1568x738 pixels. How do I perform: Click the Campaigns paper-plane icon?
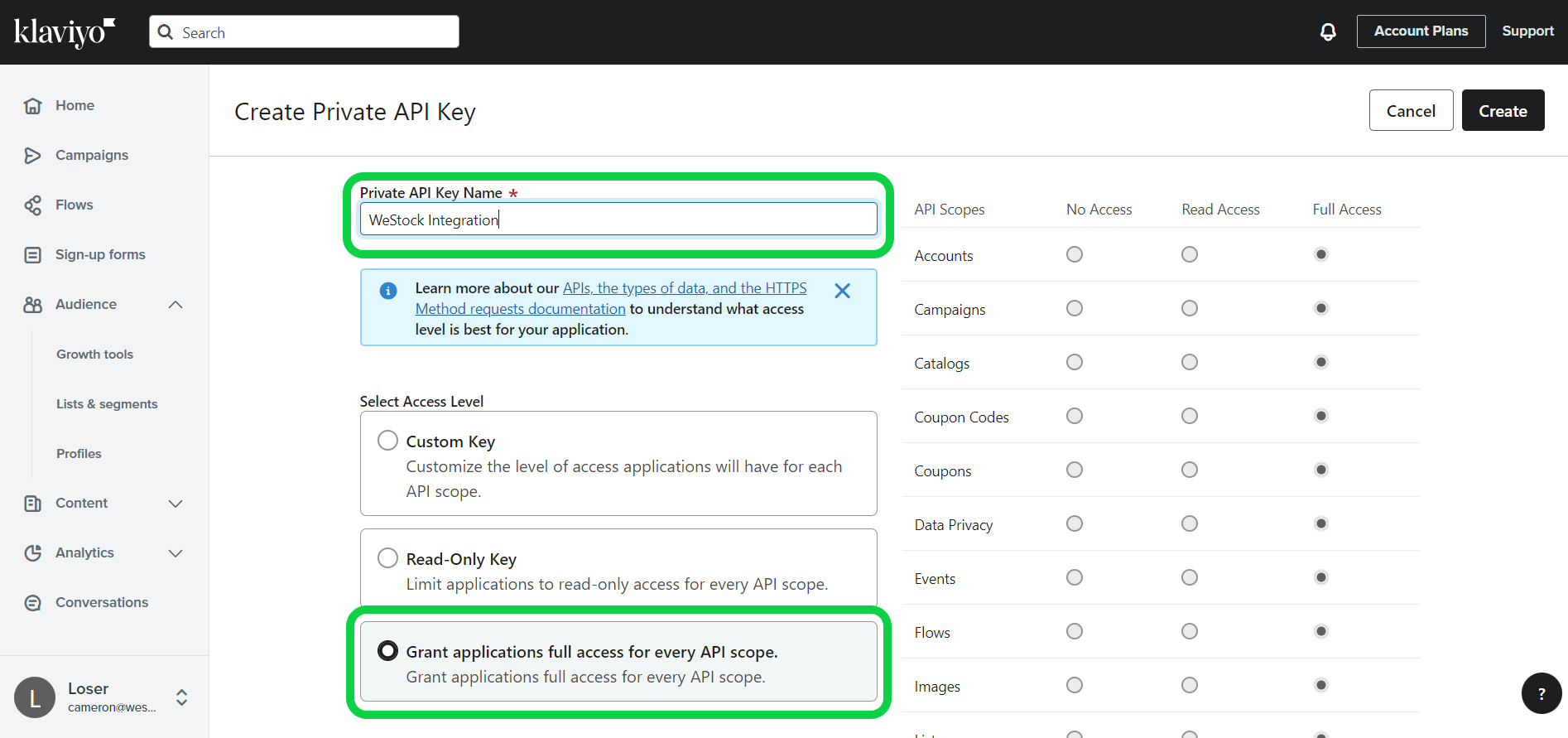coord(32,155)
